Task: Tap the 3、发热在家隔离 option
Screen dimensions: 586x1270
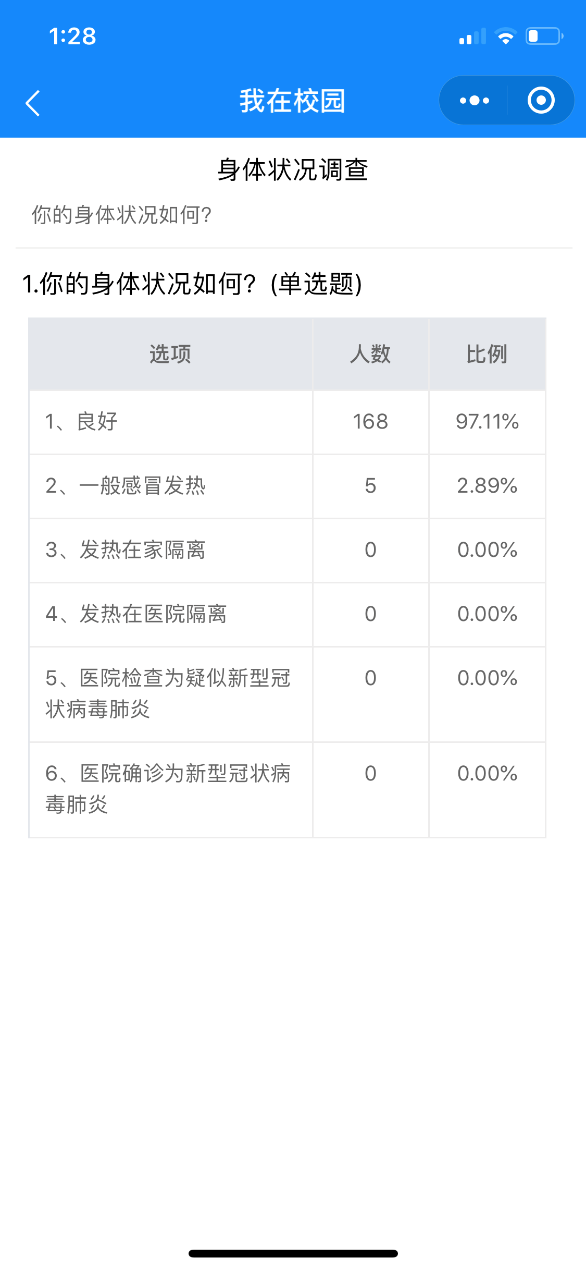Action: (x=125, y=550)
